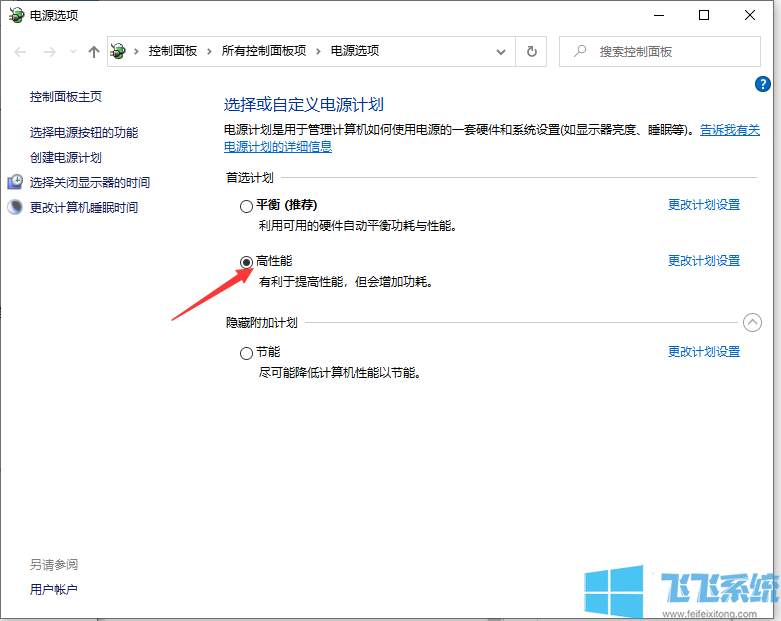Click the 电源选项 title bar icon

point(16,15)
